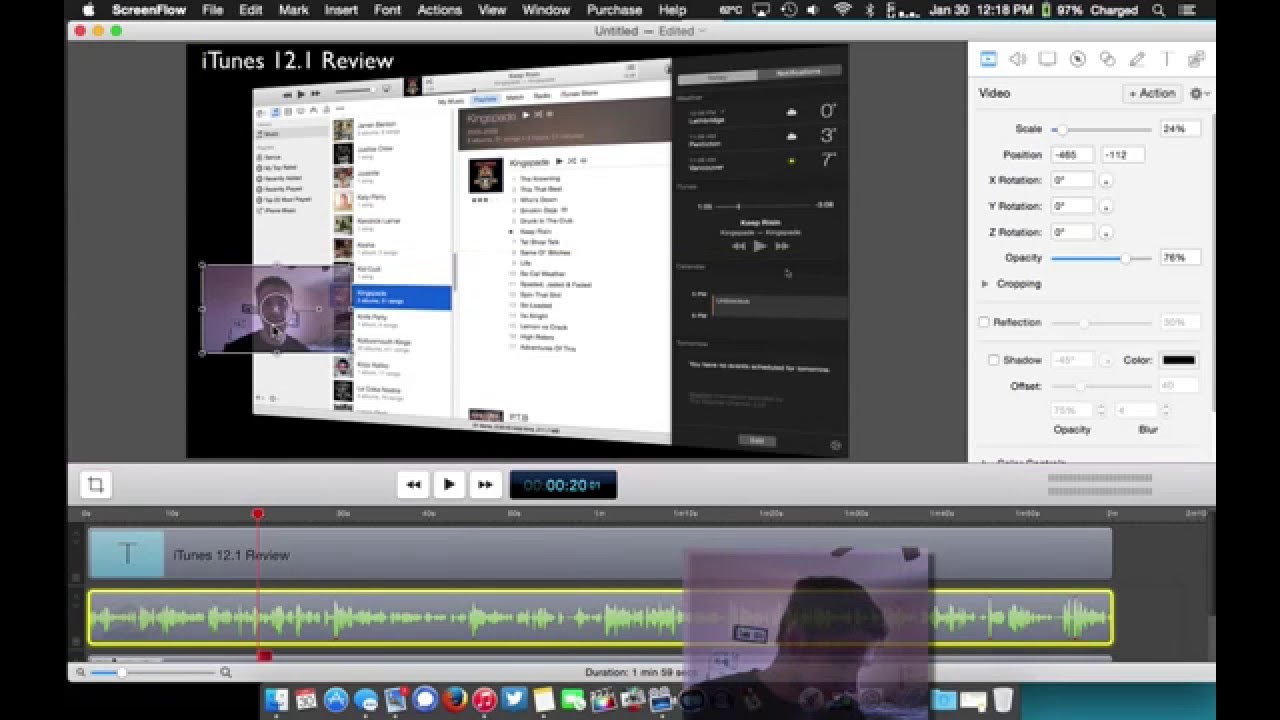Open the Insert menu
The width and height of the screenshot is (1280, 720).
(341, 10)
